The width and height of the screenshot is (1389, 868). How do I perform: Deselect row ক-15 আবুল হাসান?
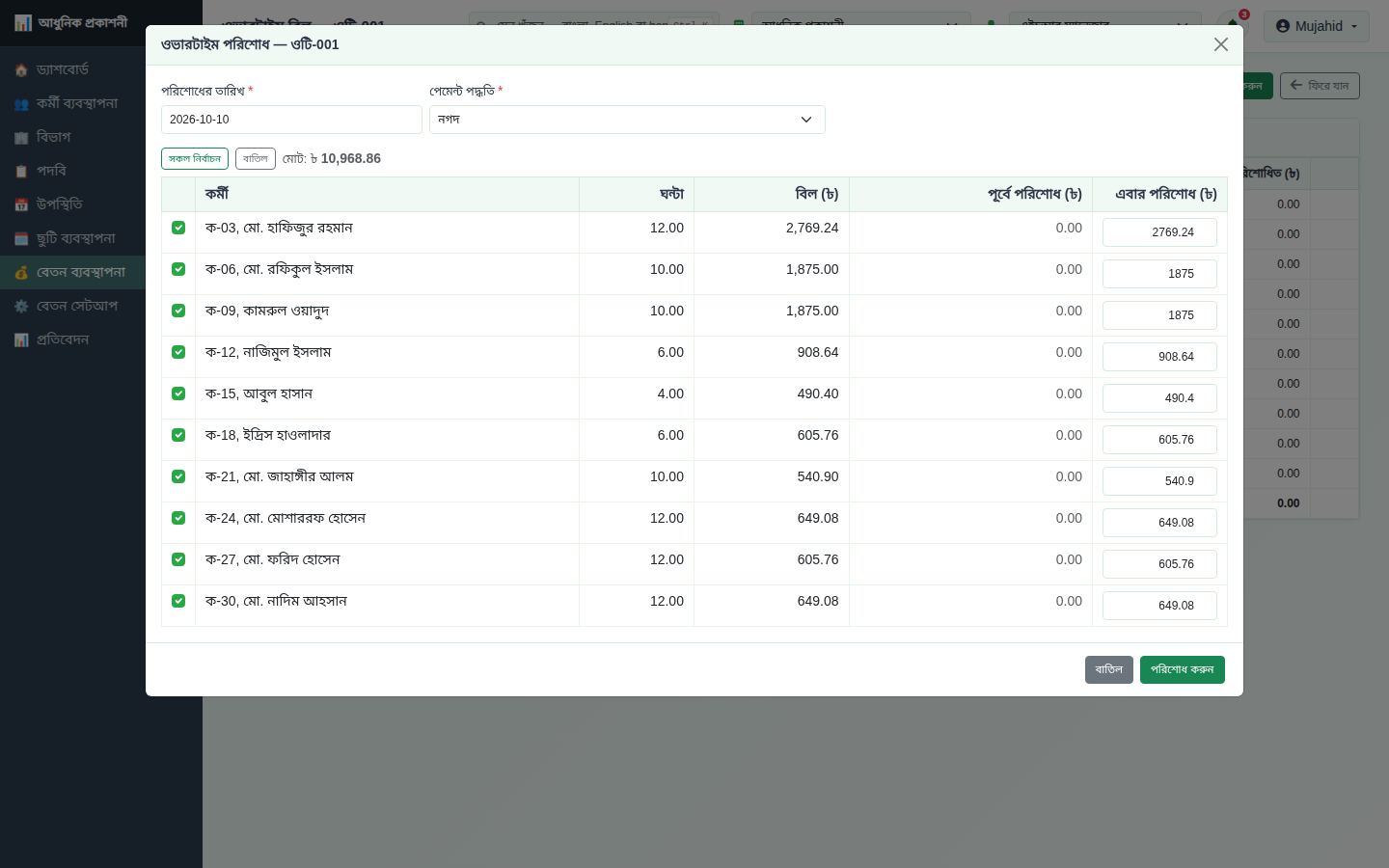(178, 393)
